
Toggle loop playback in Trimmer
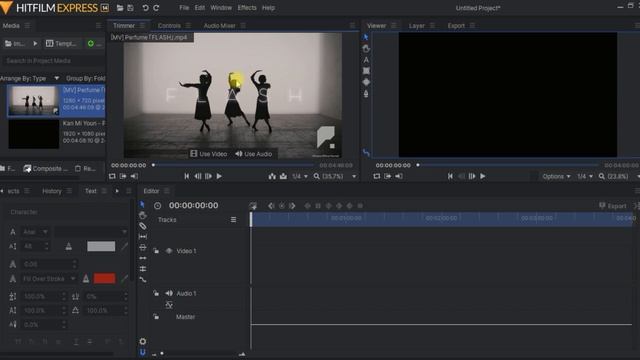coord(112,176)
